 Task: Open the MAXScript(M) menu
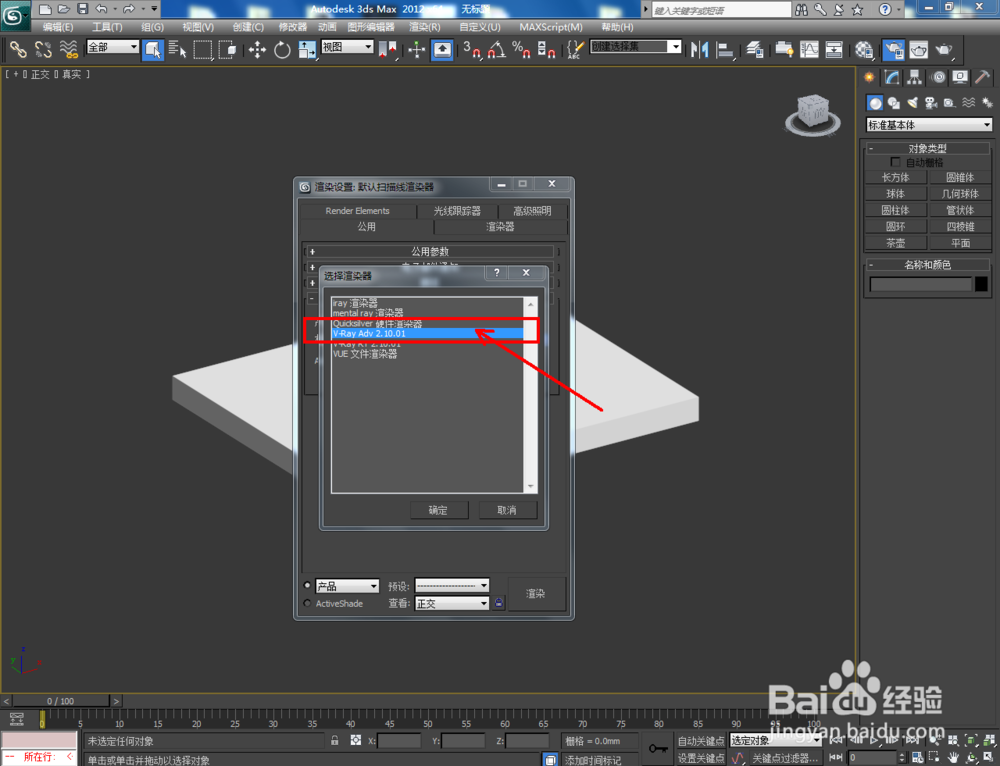tap(550, 27)
